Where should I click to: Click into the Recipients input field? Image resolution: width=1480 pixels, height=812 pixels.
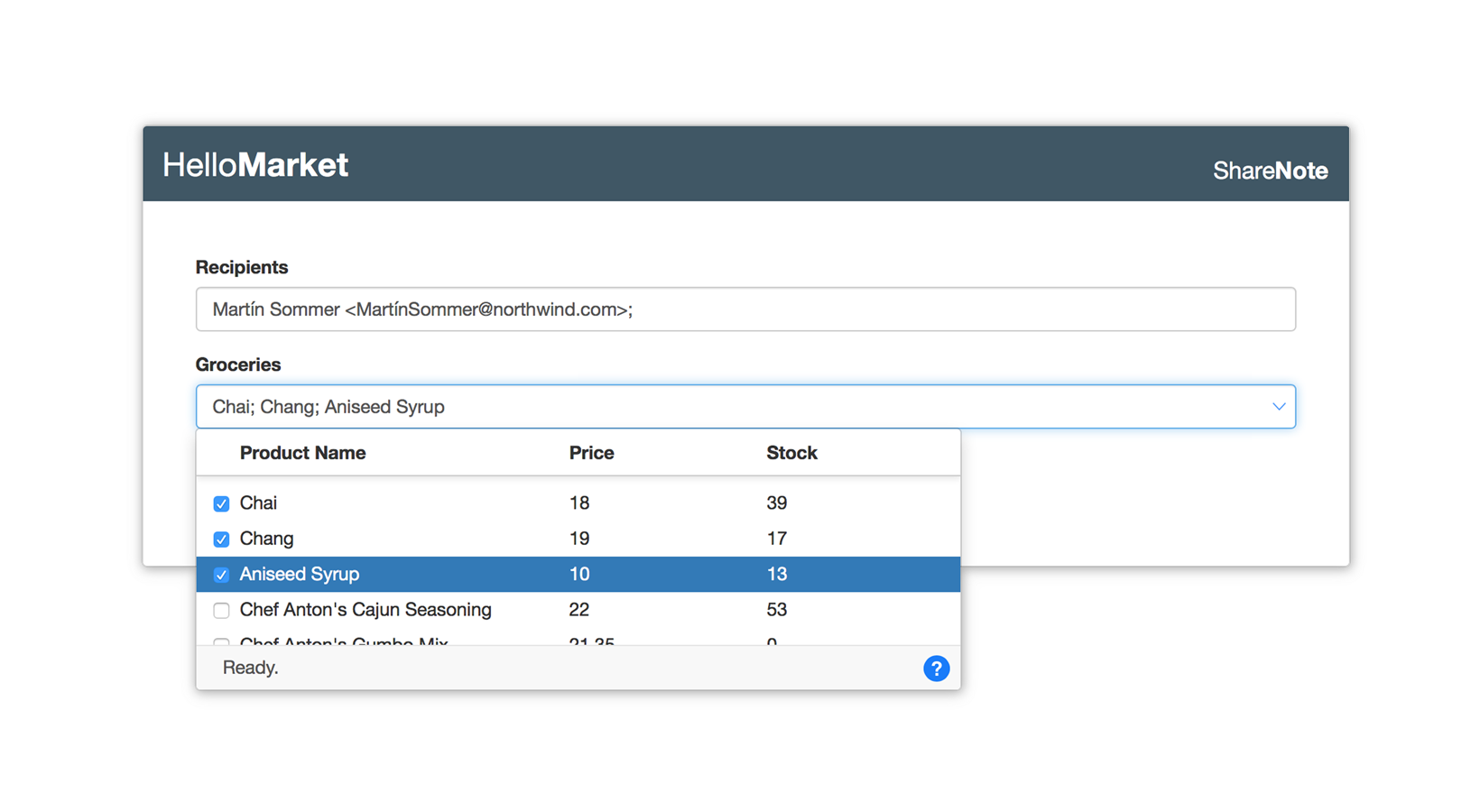coord(745,309)
